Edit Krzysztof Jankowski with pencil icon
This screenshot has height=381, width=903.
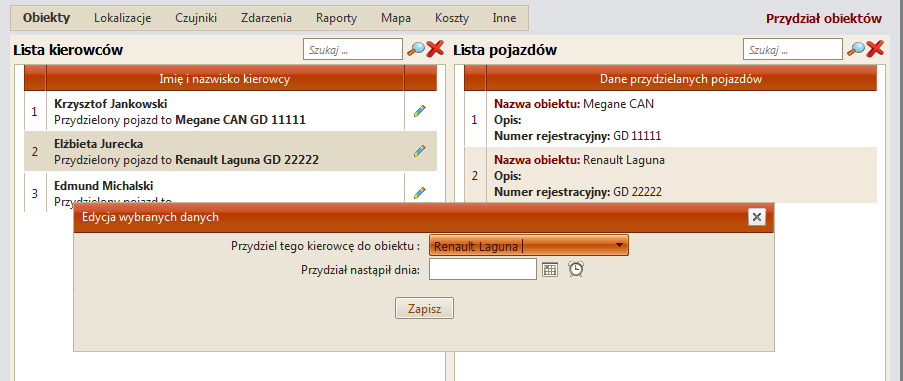[x=420, y=111]
